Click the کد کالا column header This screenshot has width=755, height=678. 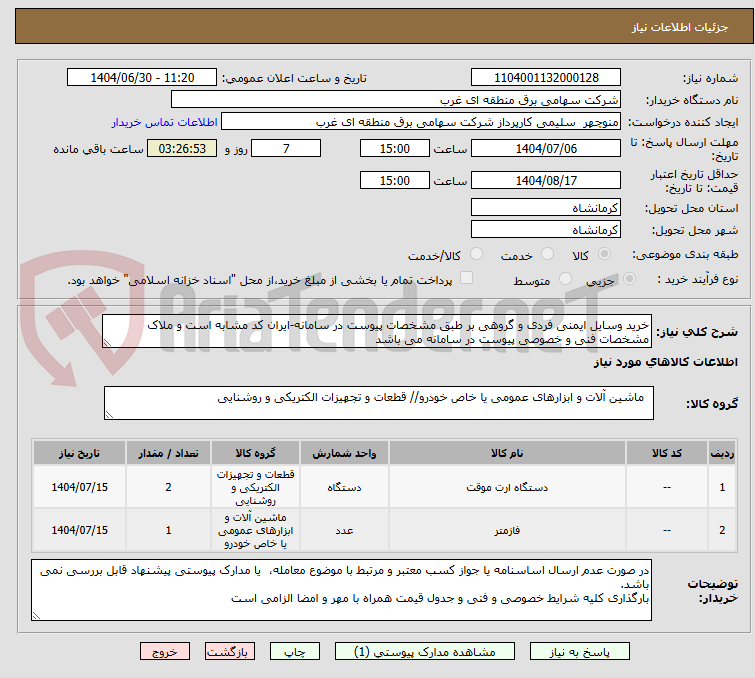click(x=667, y=453)
